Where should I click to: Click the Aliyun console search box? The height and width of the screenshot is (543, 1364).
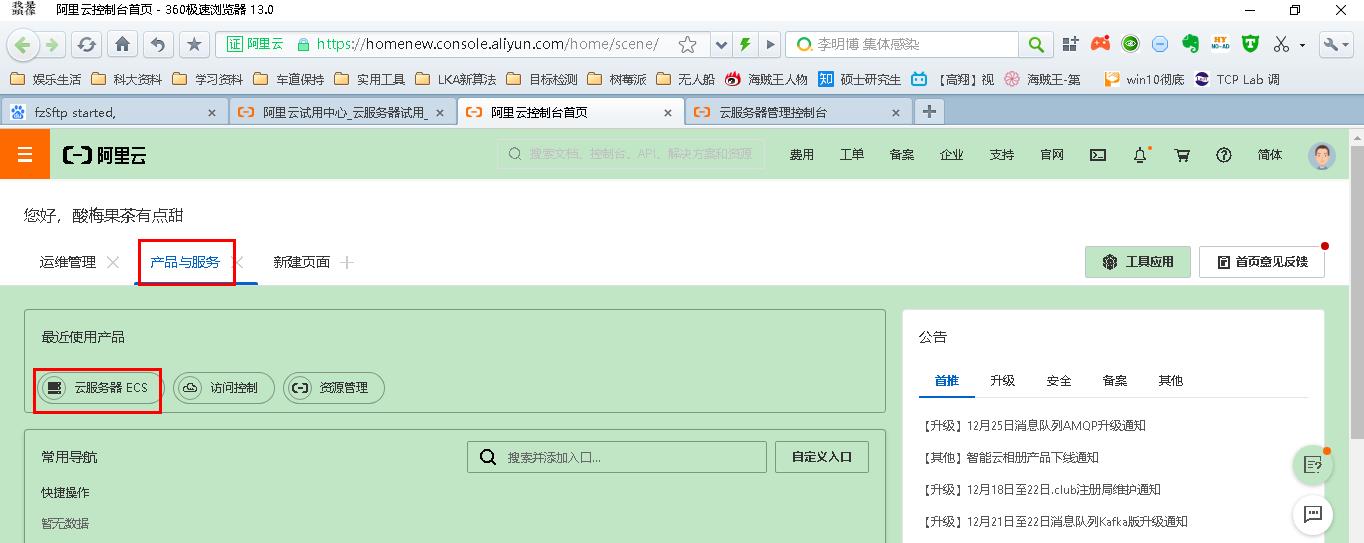631,154
